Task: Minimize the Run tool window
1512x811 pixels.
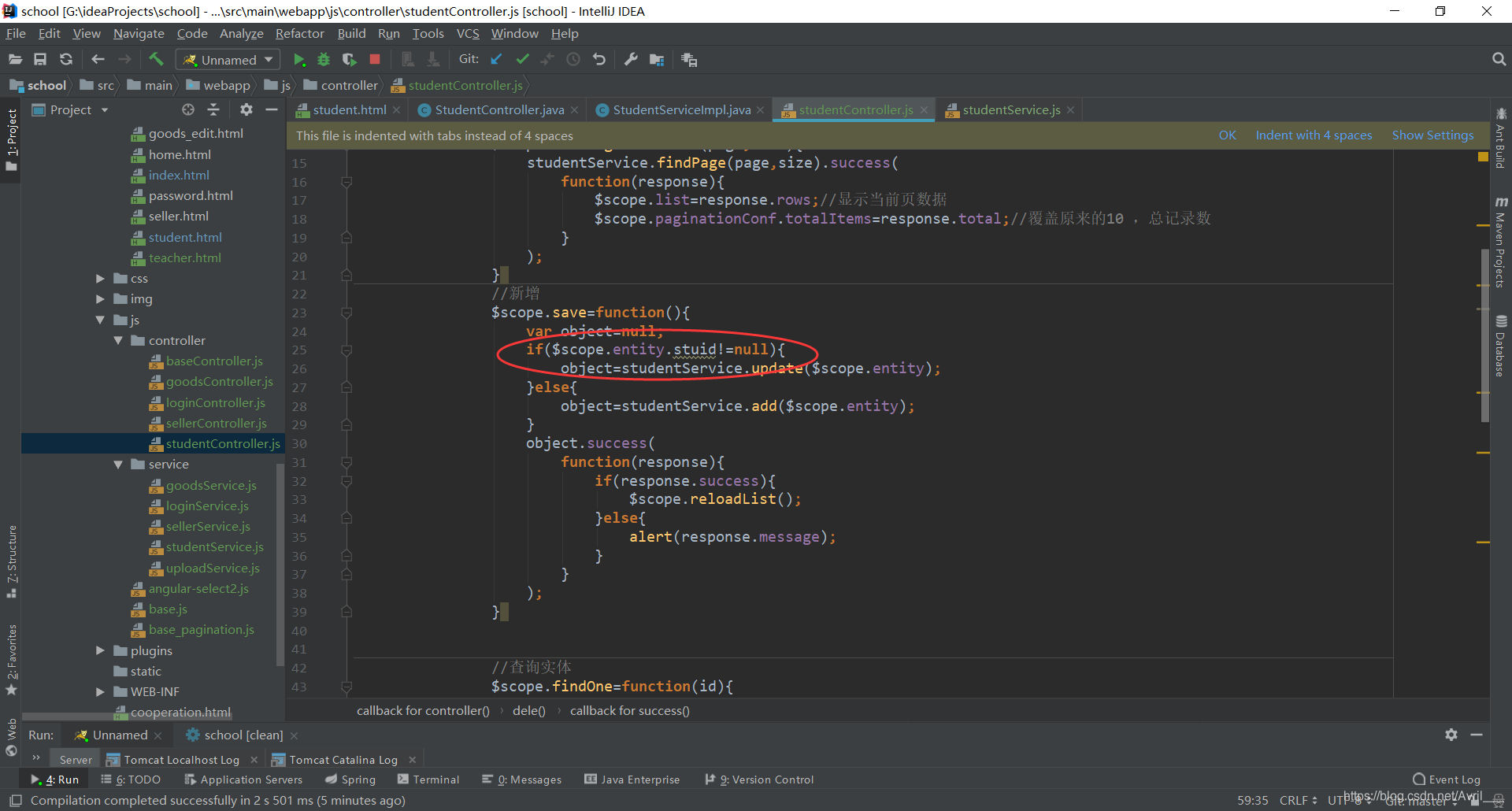Action: (x=1477, y=734)
